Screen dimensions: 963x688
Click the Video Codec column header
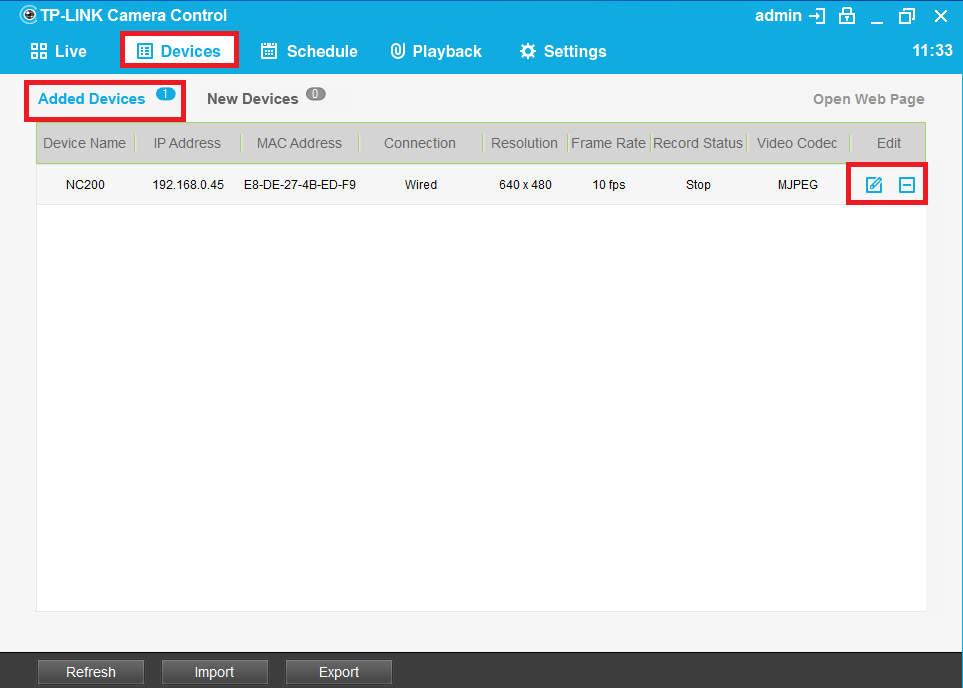click(x=797, y=143)
